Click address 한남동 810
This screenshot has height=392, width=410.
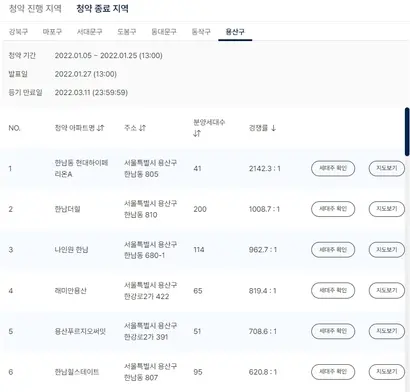(x=141, y=215)
